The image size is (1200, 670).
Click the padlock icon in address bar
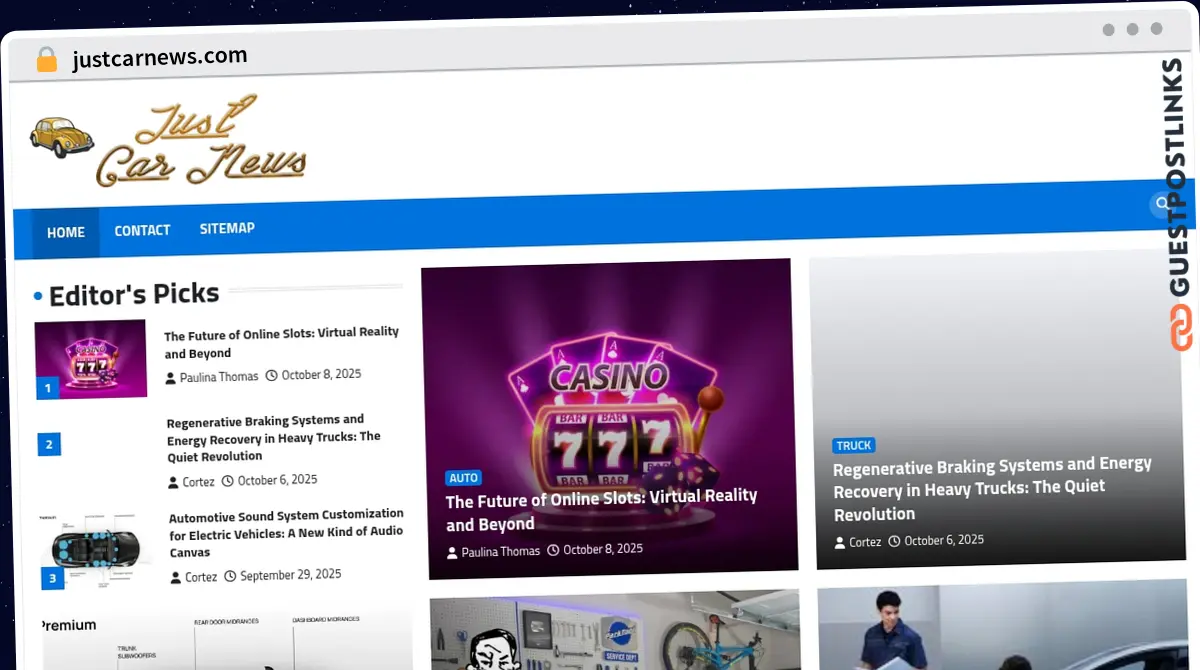pos(46,60)
